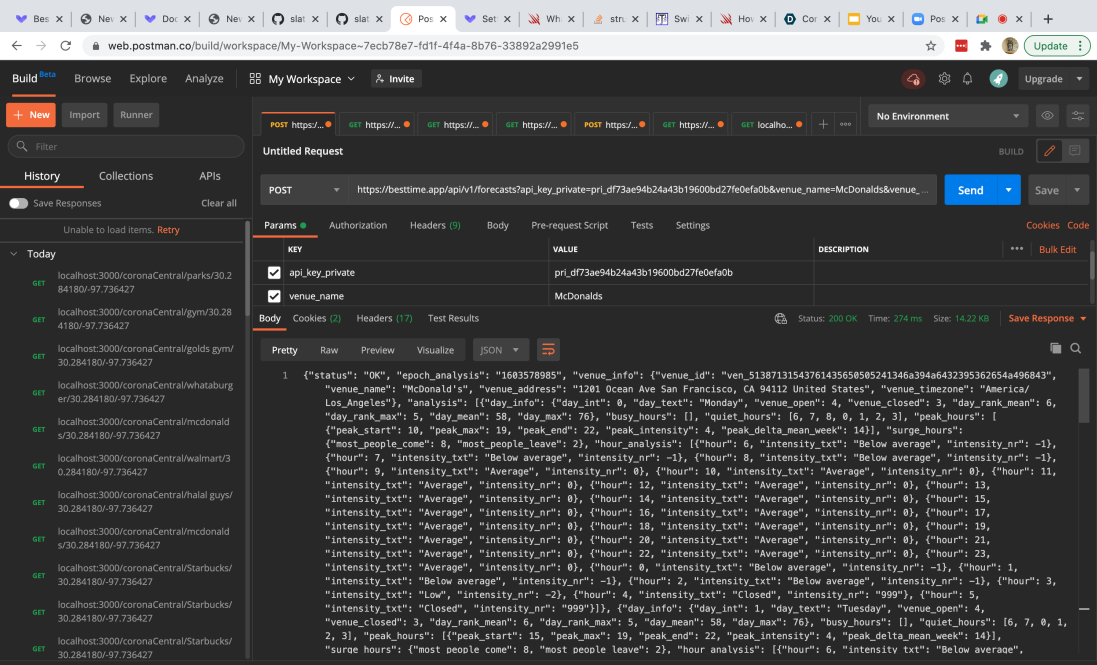The image size is (1097, 665).
Task: Click the Code link
Action: point(1077,225)
